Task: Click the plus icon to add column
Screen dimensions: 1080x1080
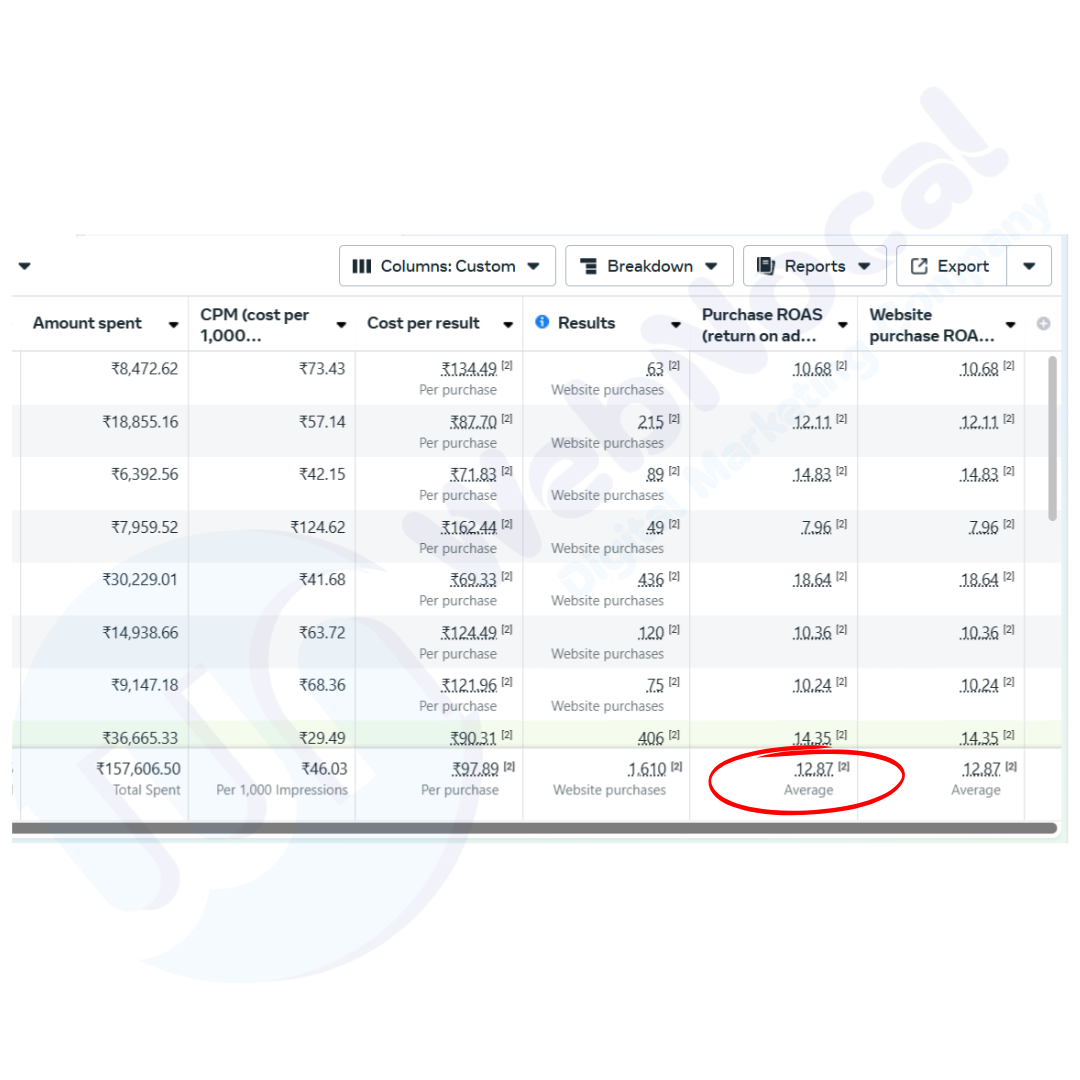Action: (1043, 324)
